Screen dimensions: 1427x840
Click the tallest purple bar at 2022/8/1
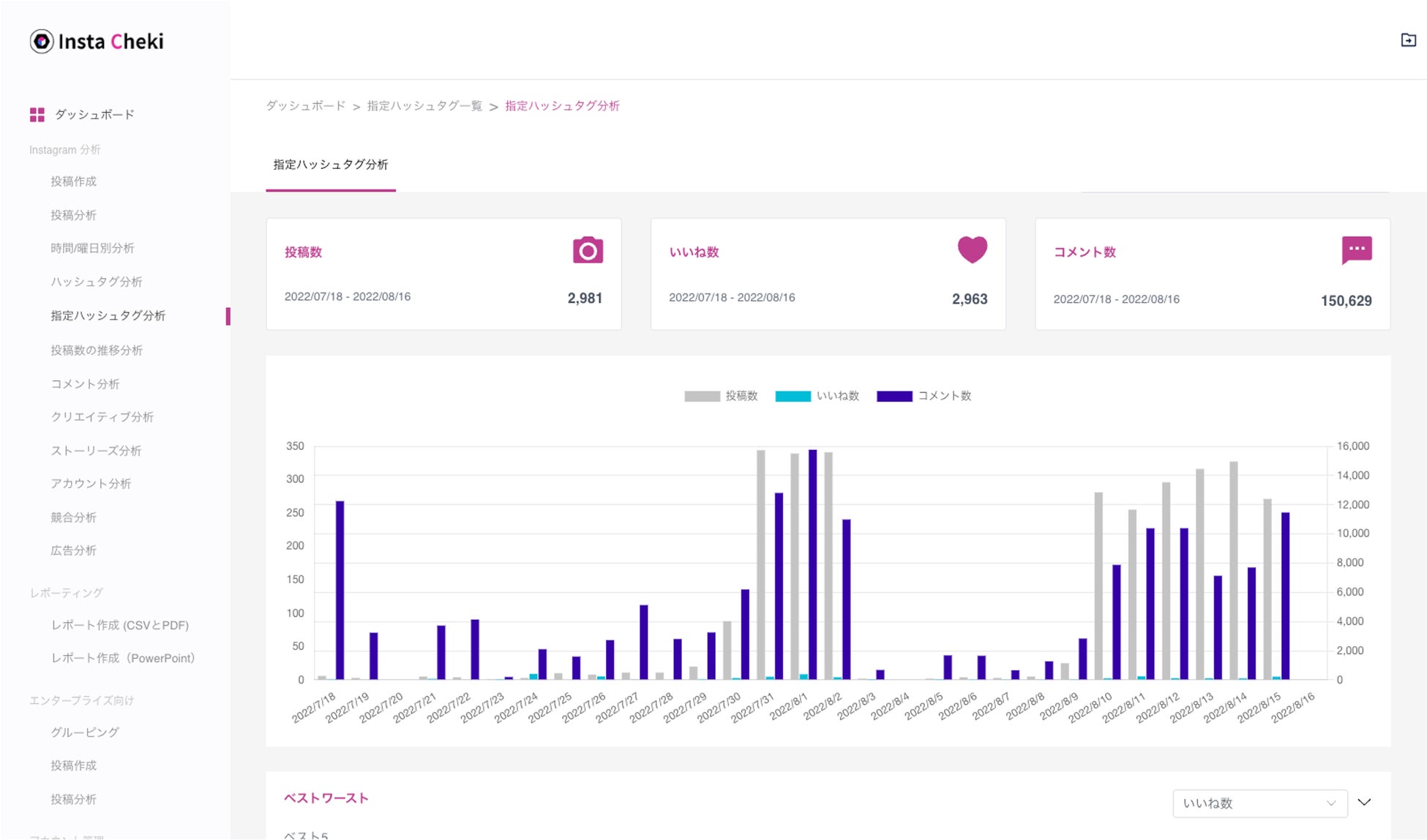[x=812, y=563]
